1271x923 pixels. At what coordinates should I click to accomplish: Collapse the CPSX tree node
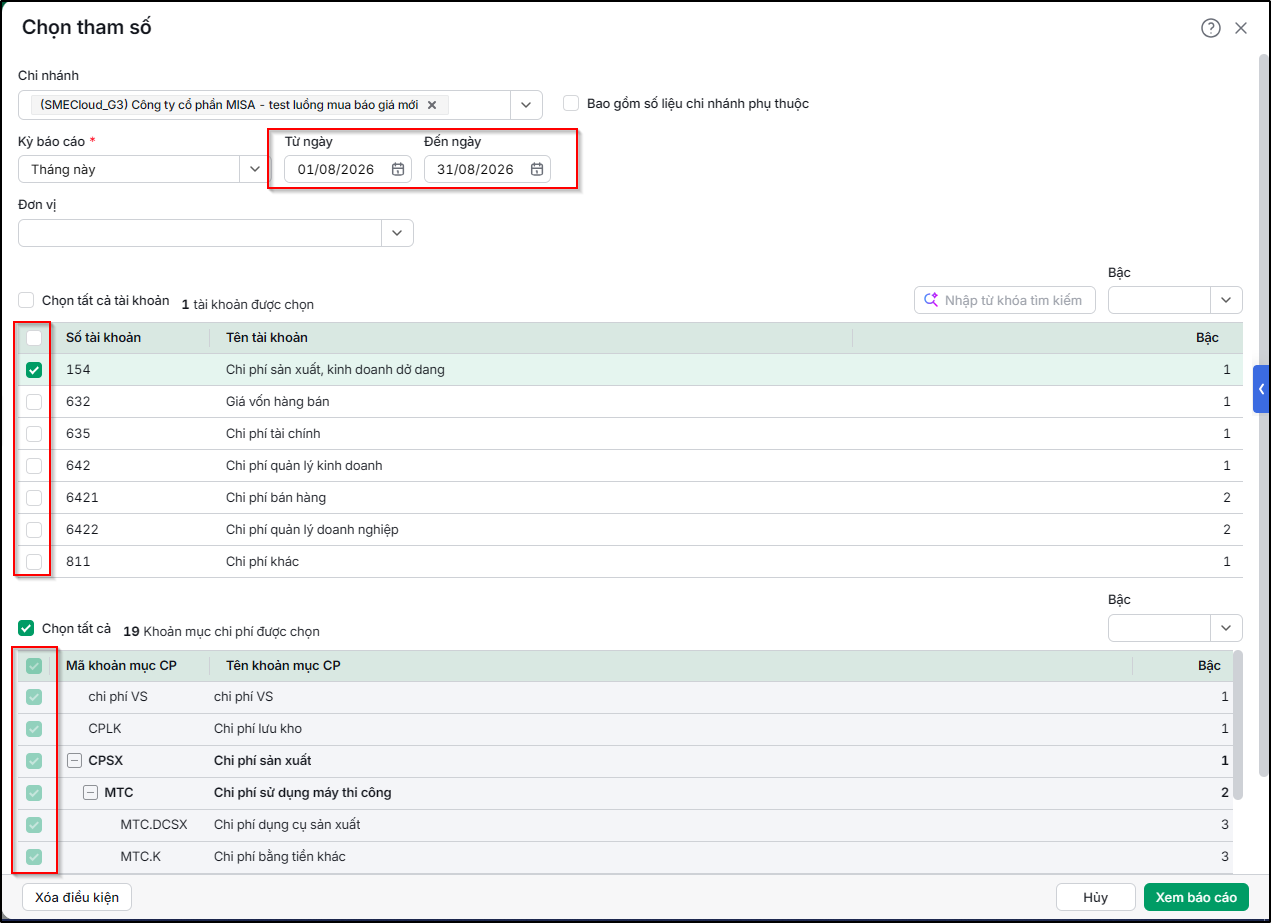coord(74,760)
